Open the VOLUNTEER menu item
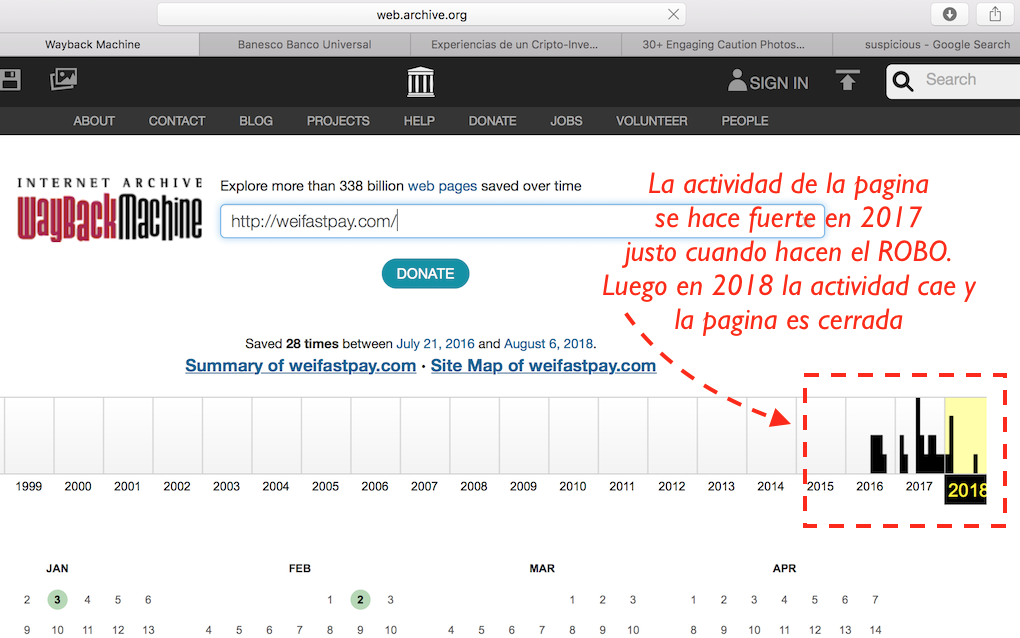The height and width of the screenshot is (638, 1020). click(x=652, y=121)
